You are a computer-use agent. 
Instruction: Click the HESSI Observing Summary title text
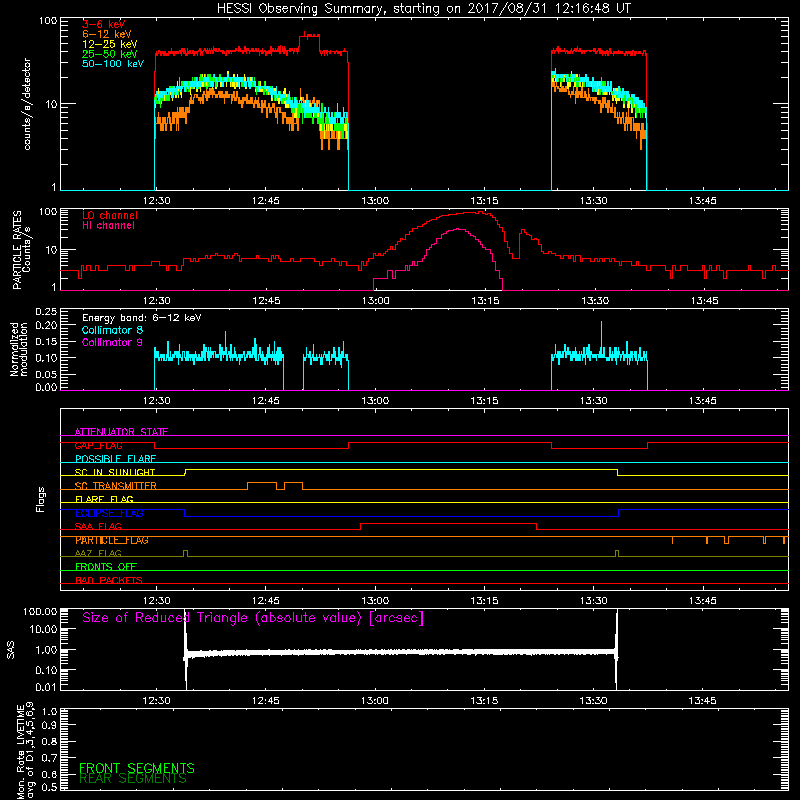click(x=424, y=8)
